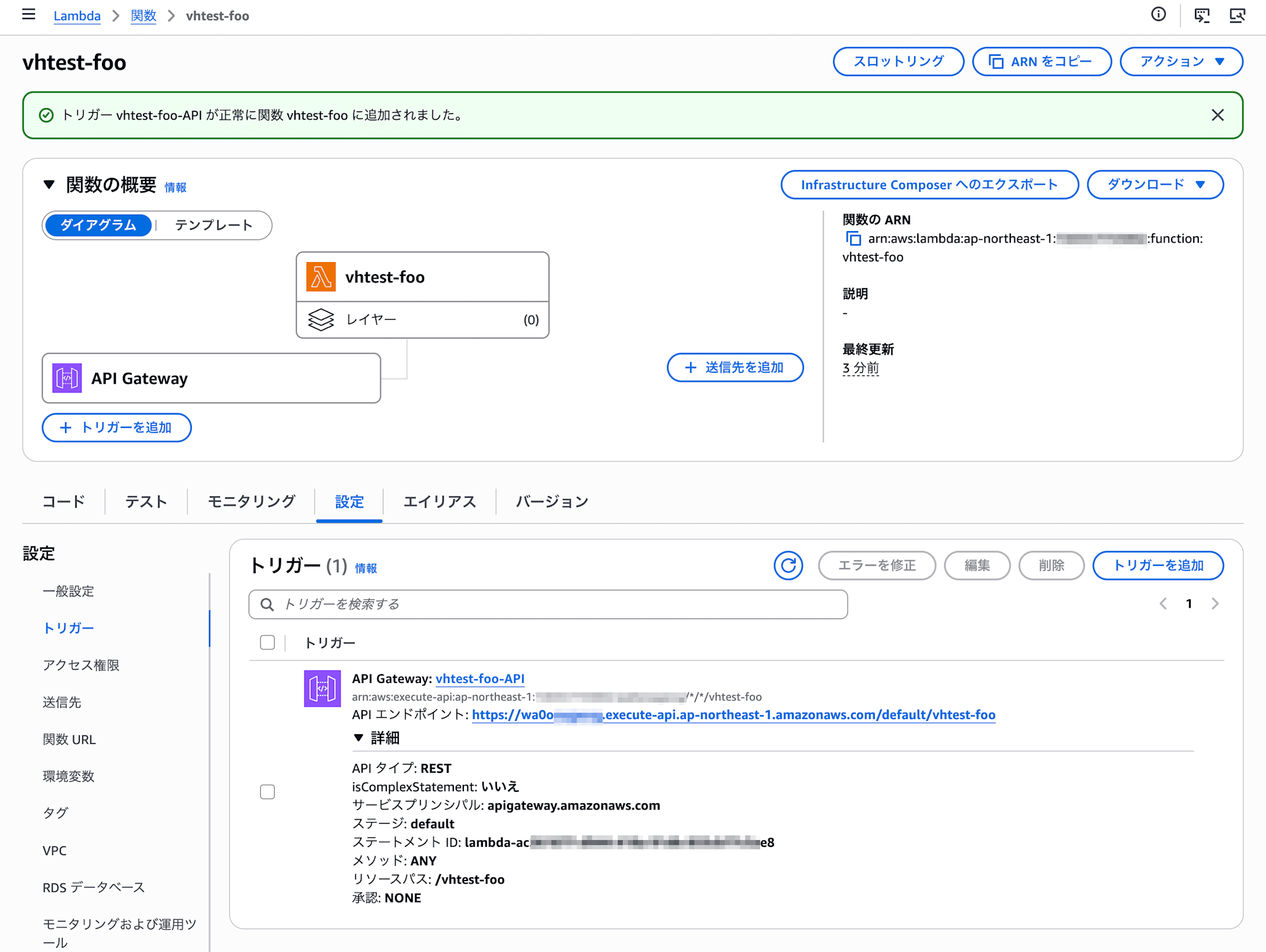
Task: Select the API Gateway trigger box in diagram
Action: point(211,379)
